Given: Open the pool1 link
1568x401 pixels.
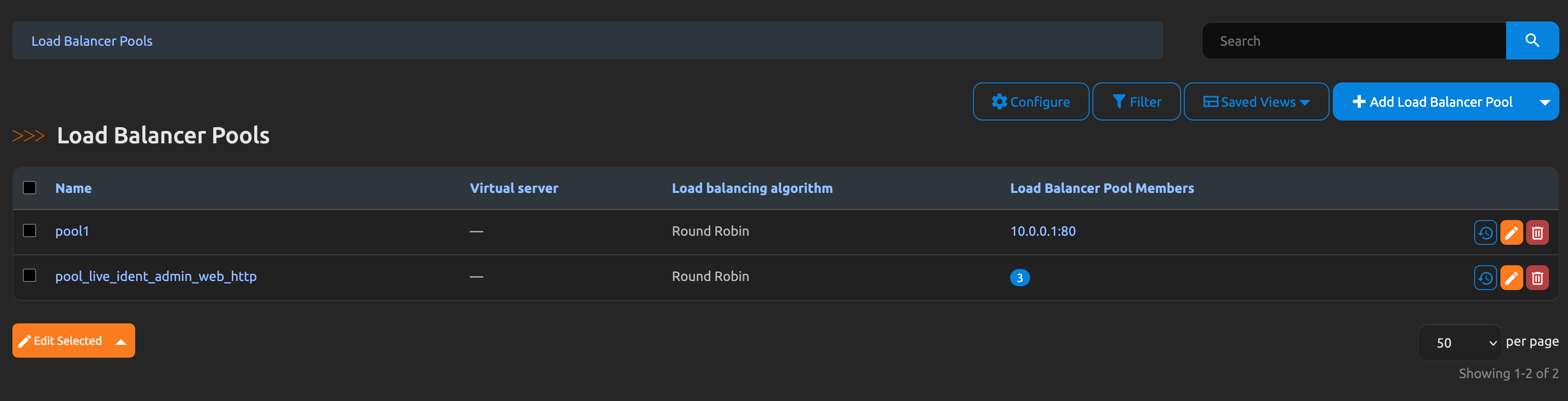Looking at the screenshot, I should 72,231.
